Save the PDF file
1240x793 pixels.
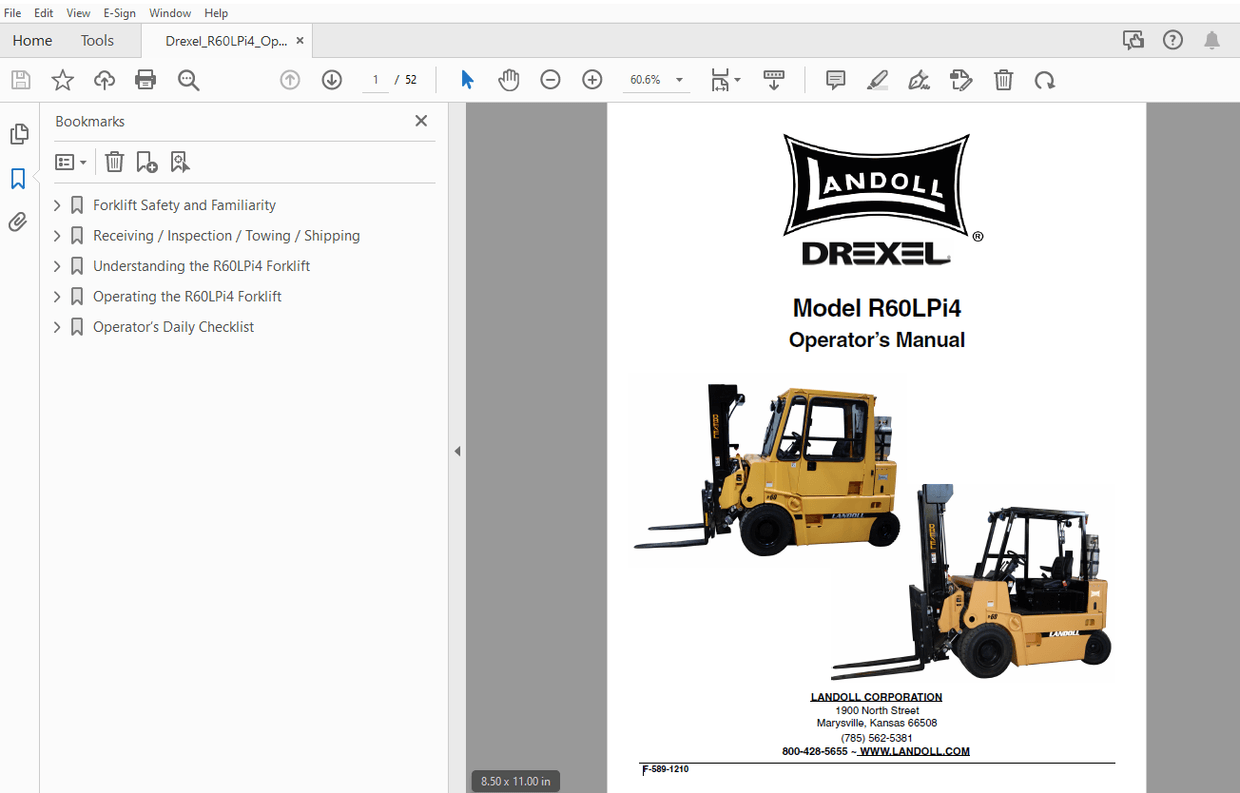pos(20,79)
